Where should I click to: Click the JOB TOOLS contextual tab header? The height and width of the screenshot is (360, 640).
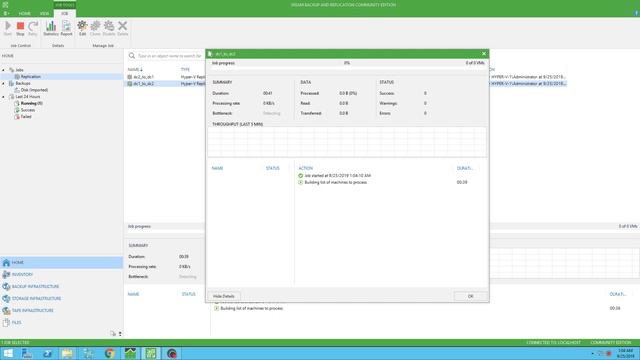pos(64,5)
